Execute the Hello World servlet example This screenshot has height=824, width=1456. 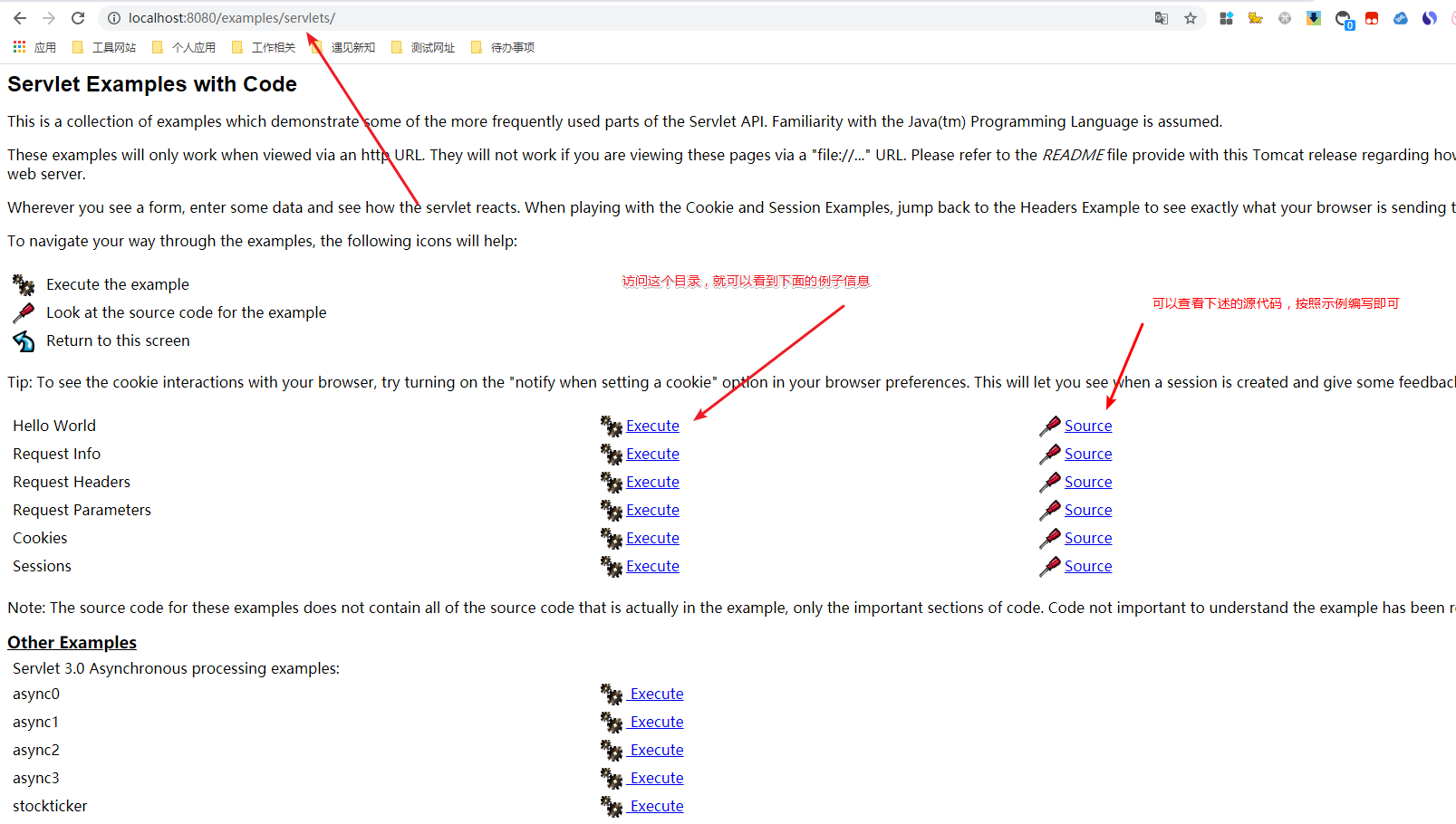pos(652,426)
